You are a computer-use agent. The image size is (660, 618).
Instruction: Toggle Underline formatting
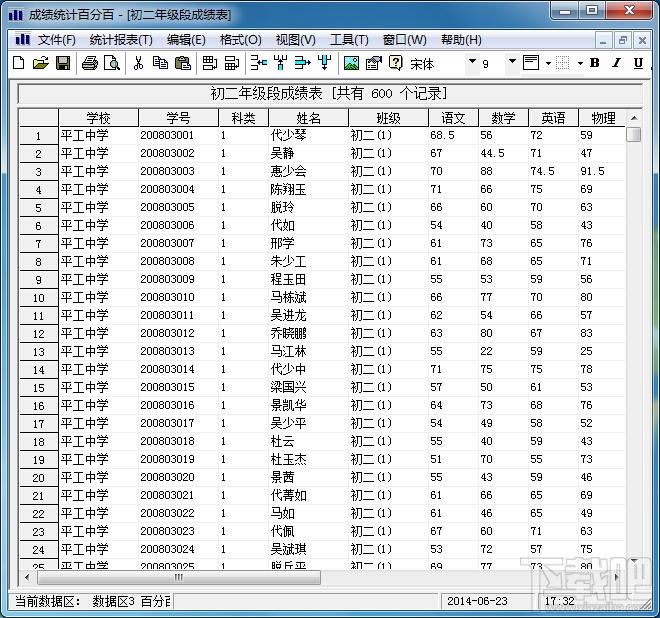point(639,63)
